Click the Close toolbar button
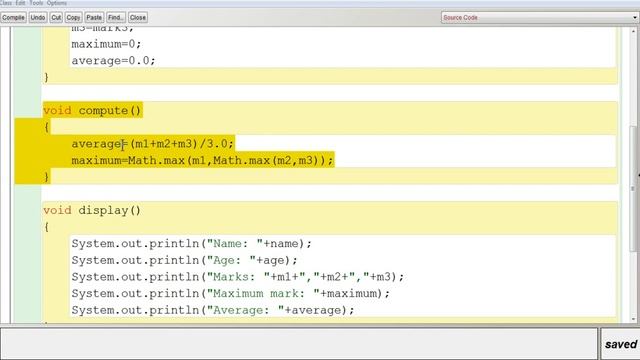The height and width of the screenshot is (360, 640). click(x=138, y=18)
